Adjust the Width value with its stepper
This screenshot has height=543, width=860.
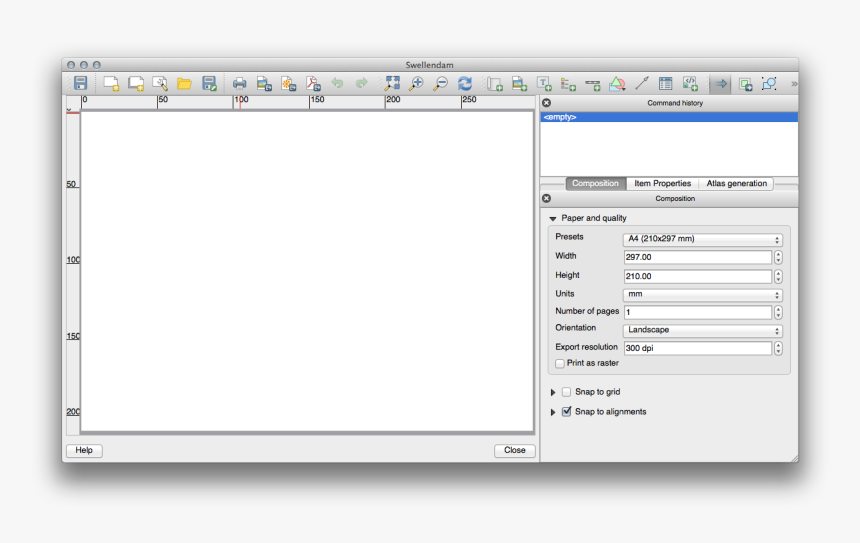[778, 257]
